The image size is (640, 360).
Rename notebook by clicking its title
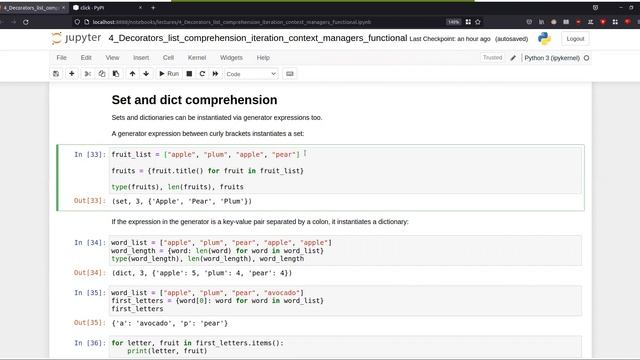258,38
